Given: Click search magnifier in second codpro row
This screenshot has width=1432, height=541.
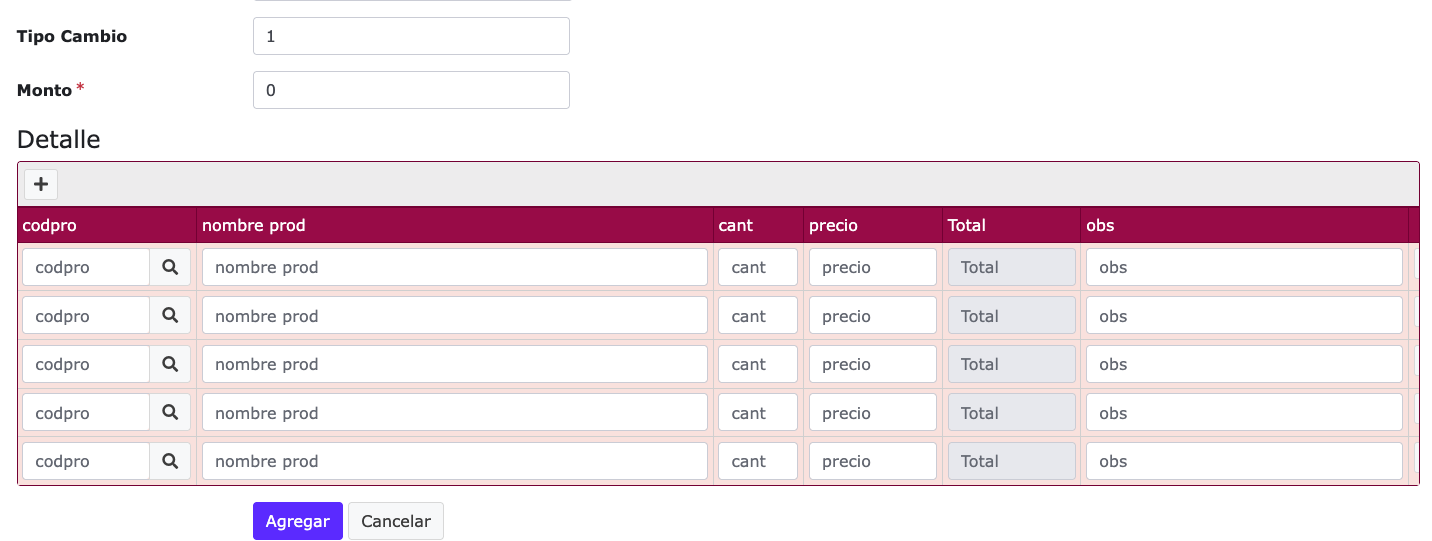Looking at the screenshot, I should pyautogui.click(x=170, y=315).
